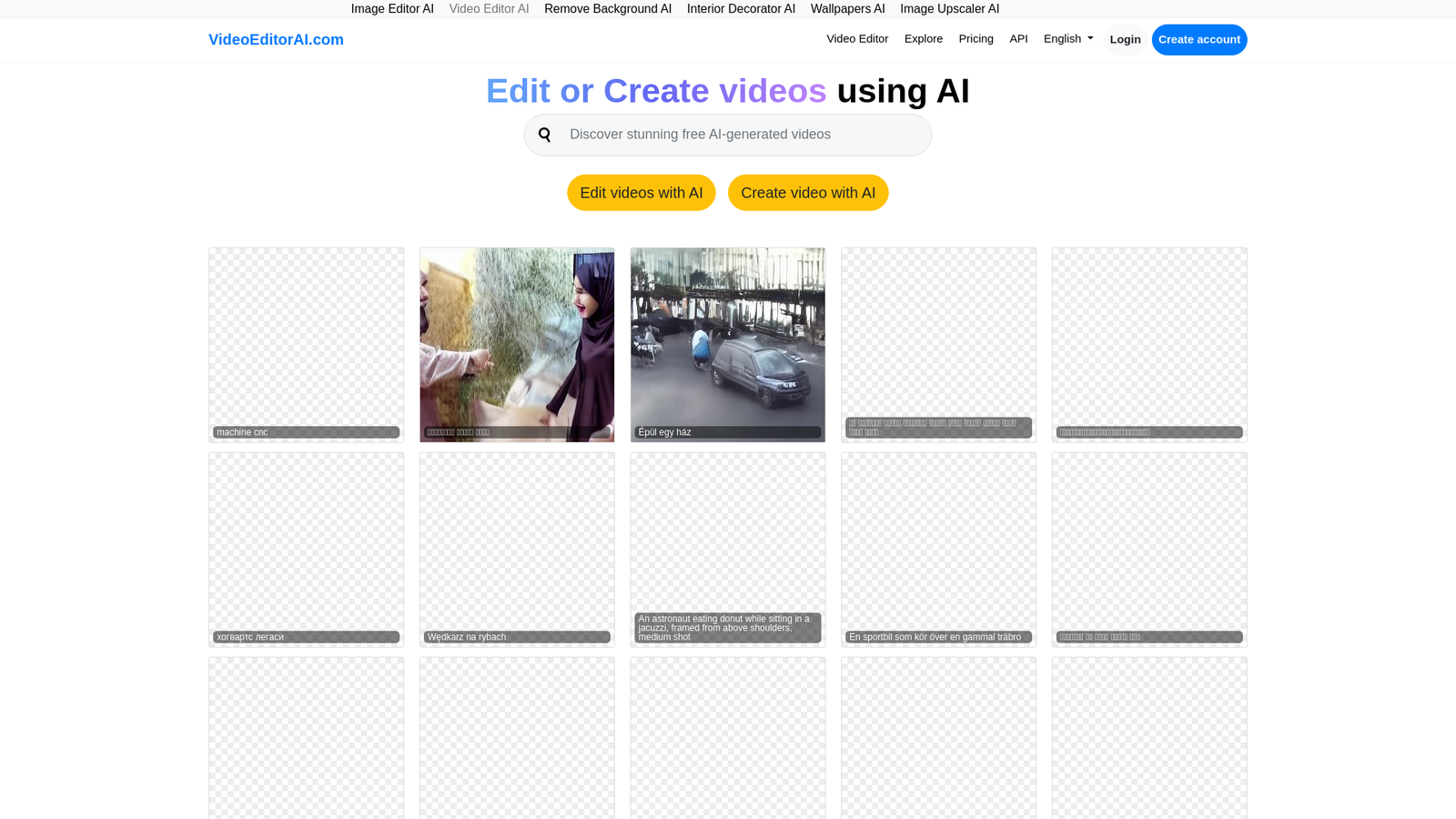The image size is (1456, 819).
Task: Open the API page
Action: pyautogui.click(x=1018, y=39)
